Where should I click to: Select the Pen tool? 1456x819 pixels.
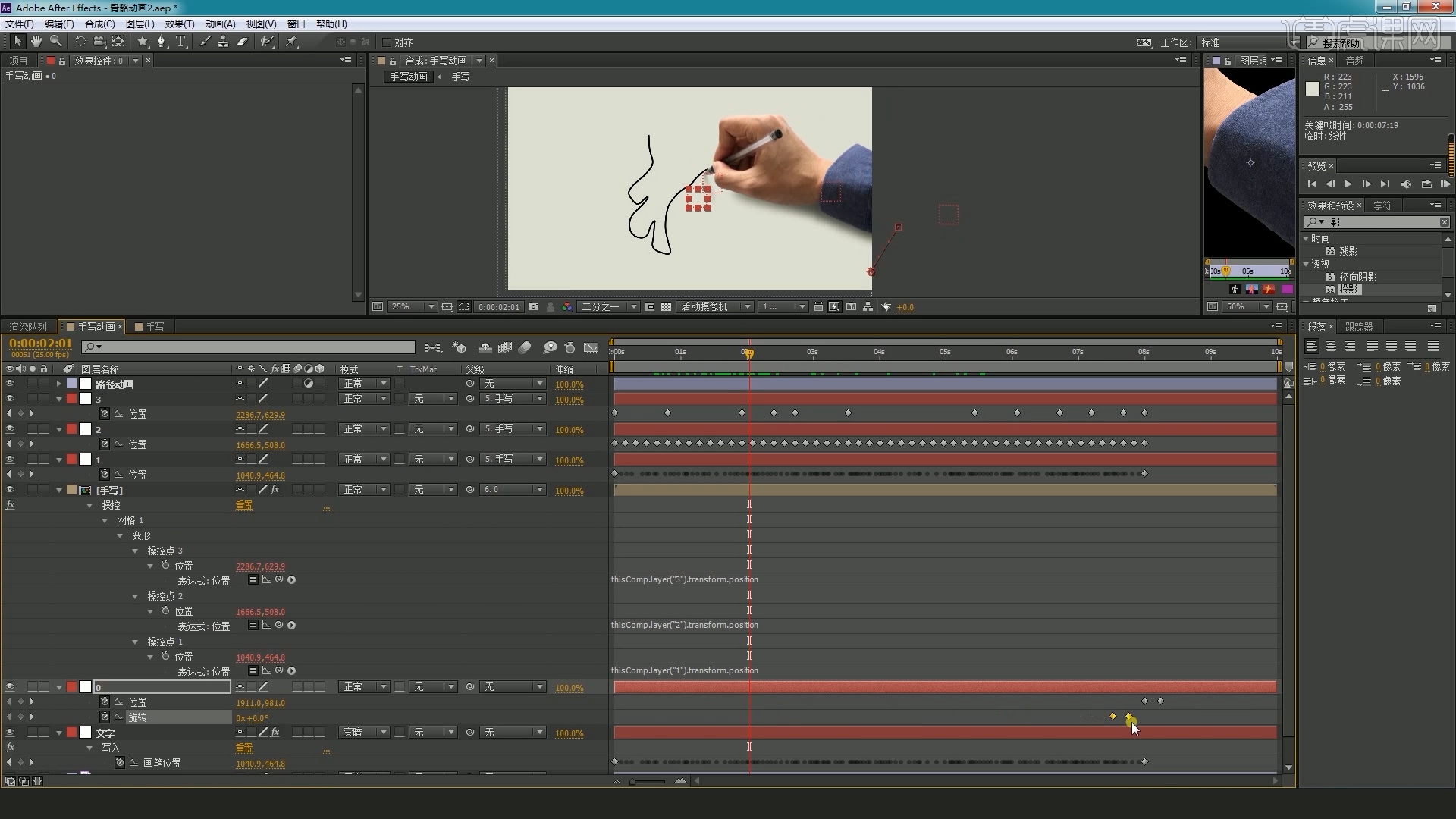coord(161,42)
